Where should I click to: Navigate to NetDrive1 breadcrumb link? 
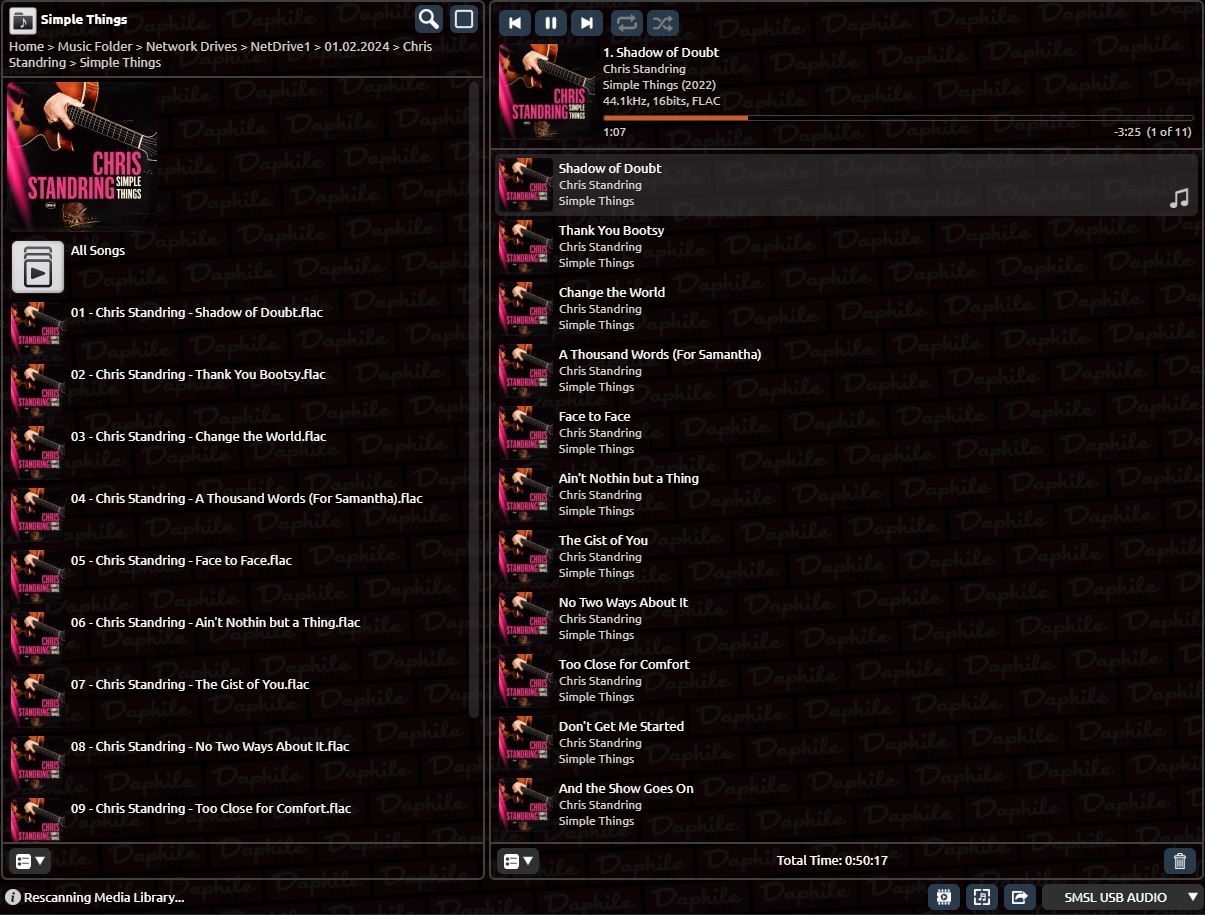pos(281,46)
